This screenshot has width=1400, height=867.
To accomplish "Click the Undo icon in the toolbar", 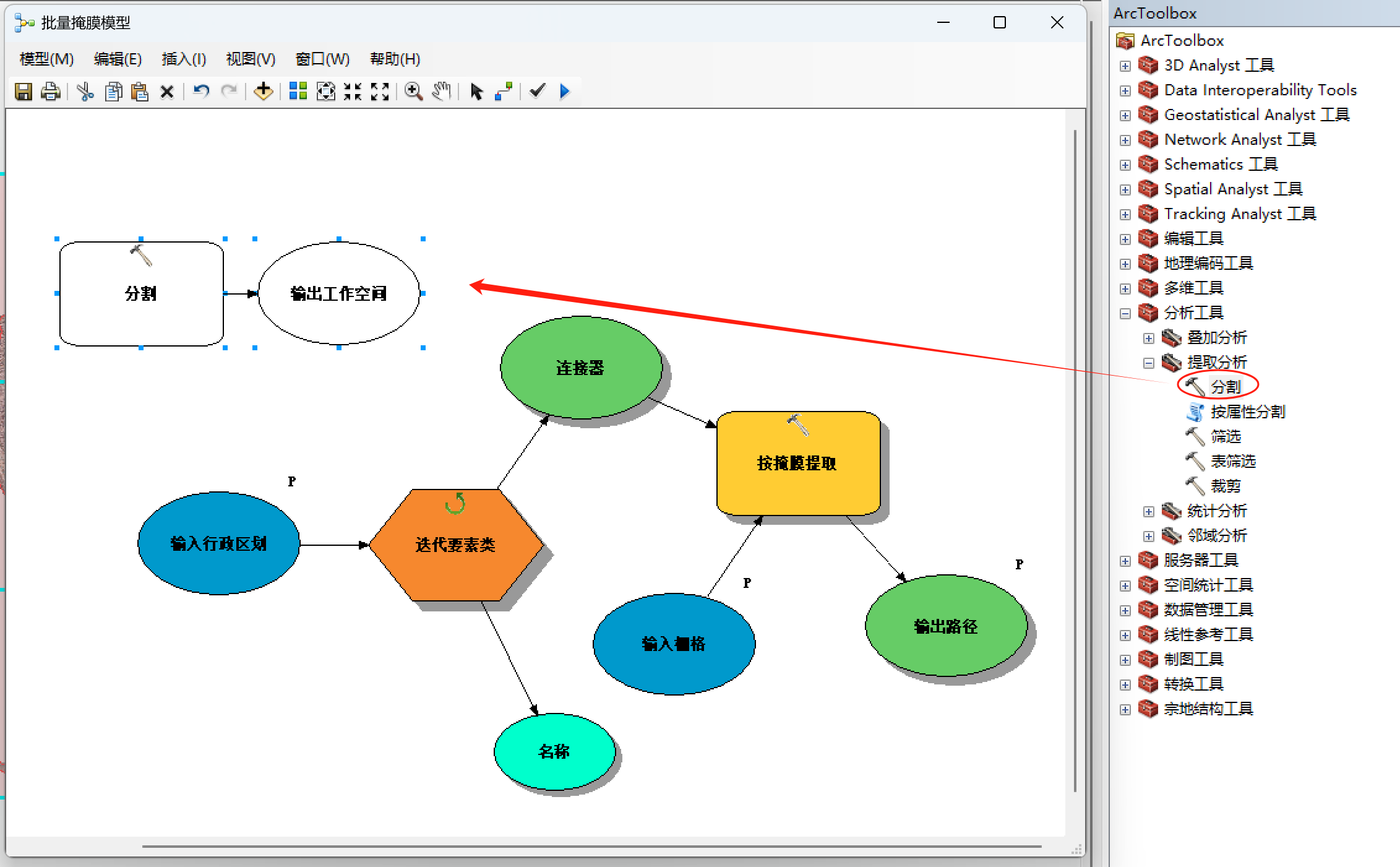I will coord(200,91).
